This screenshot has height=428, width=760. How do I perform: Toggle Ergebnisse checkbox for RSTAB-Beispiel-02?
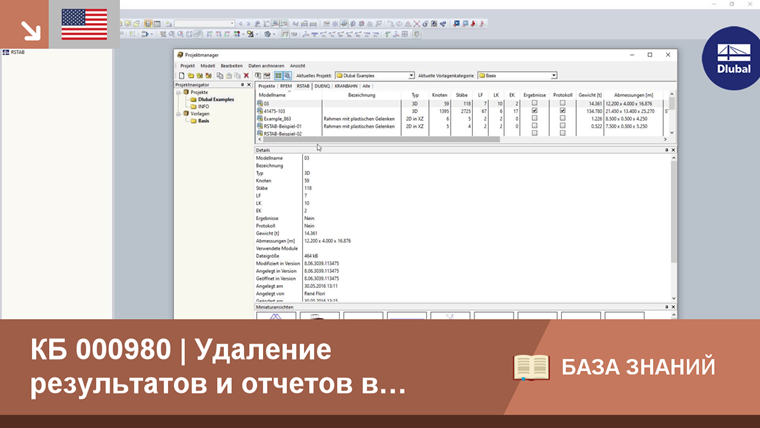(535, 133)
